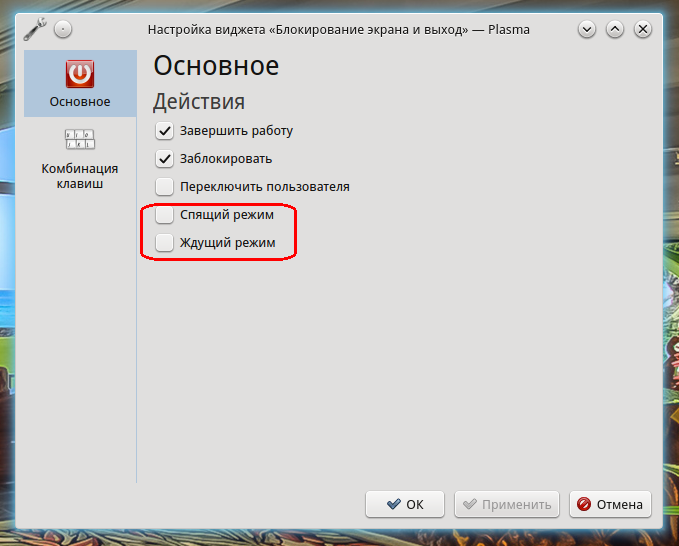
Task: Confirm with the OK button
Action: point(405,504)
